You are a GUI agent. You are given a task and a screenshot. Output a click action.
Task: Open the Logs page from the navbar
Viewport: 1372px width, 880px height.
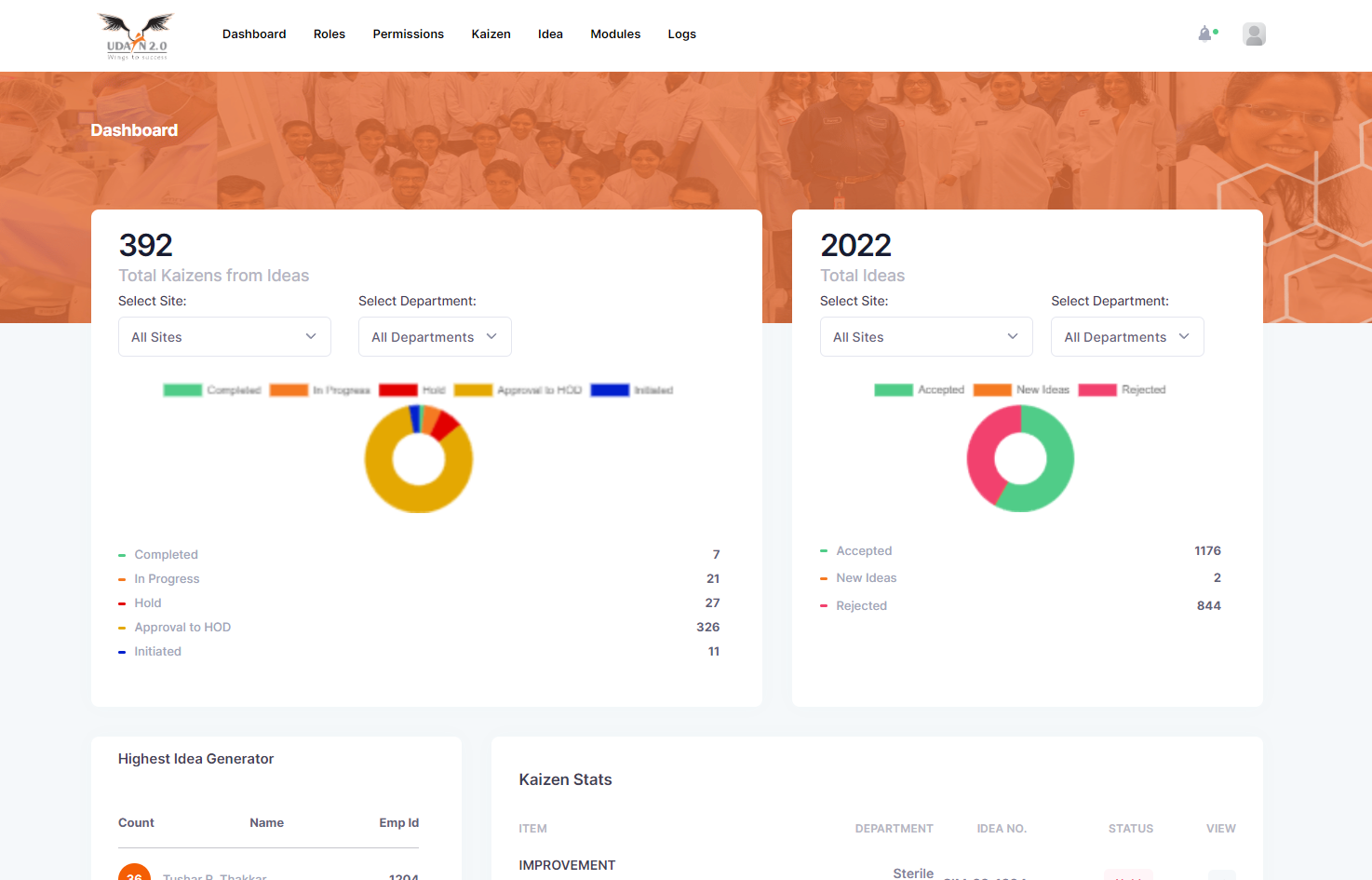click(x=681, y=34)
